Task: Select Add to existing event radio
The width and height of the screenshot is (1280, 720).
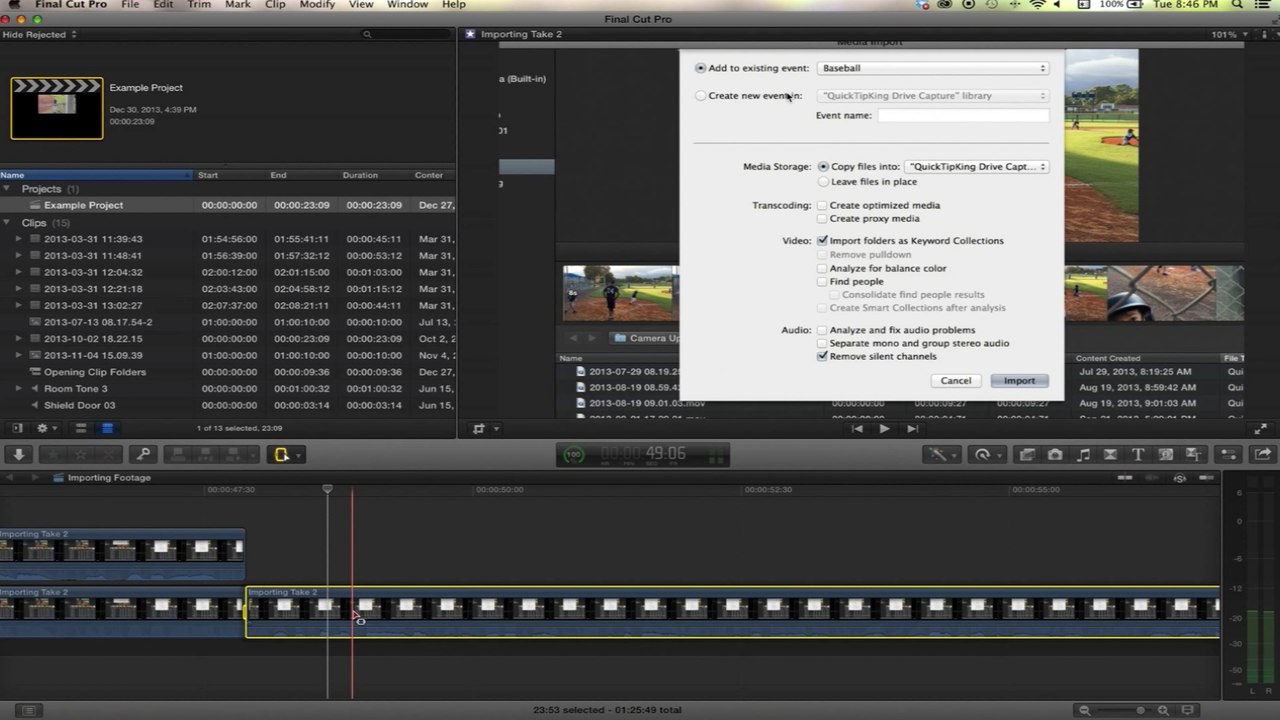Action: pyautogui.click(x=700, y=68)
